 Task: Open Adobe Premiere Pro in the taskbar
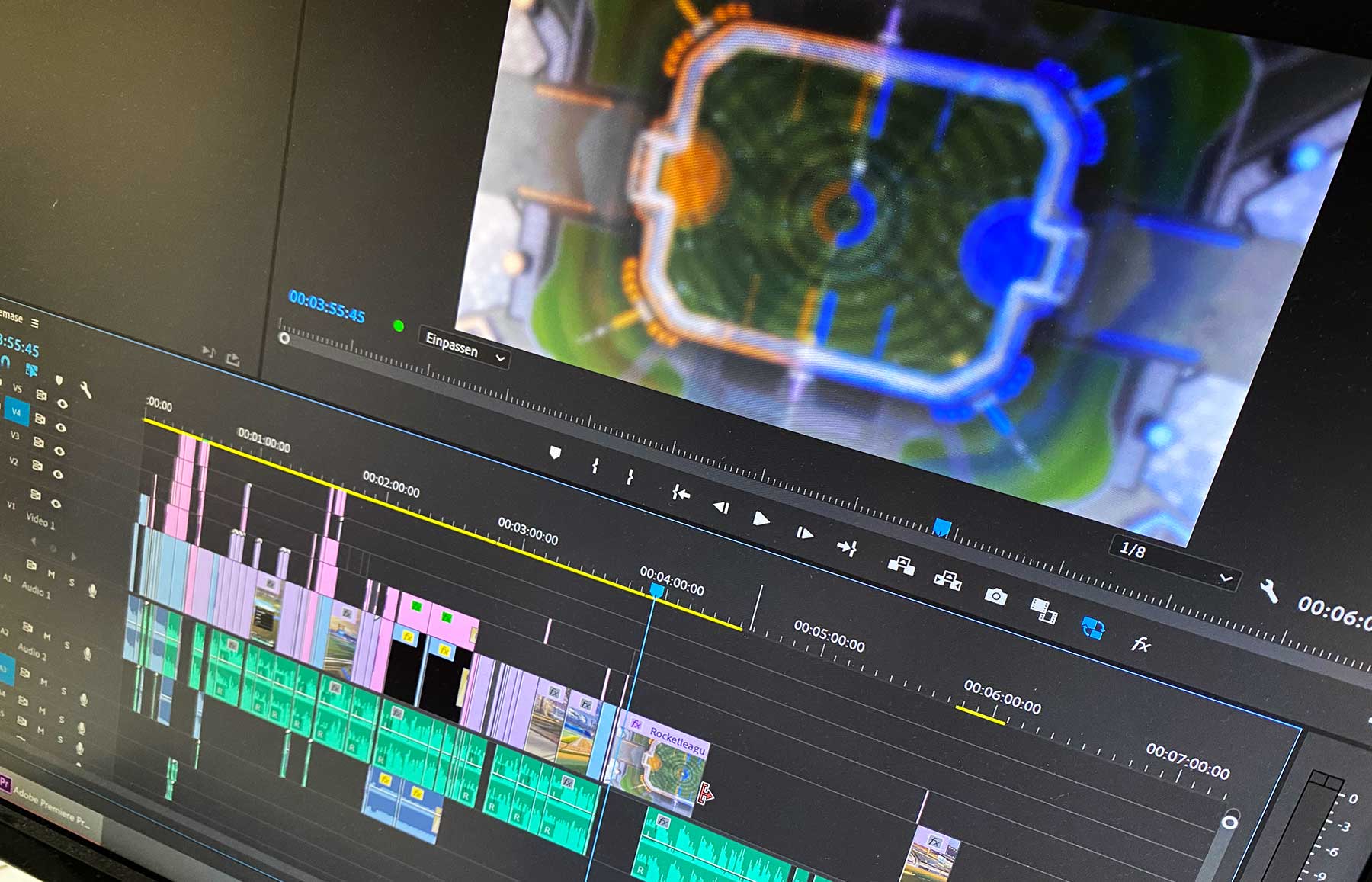(47, 803)
